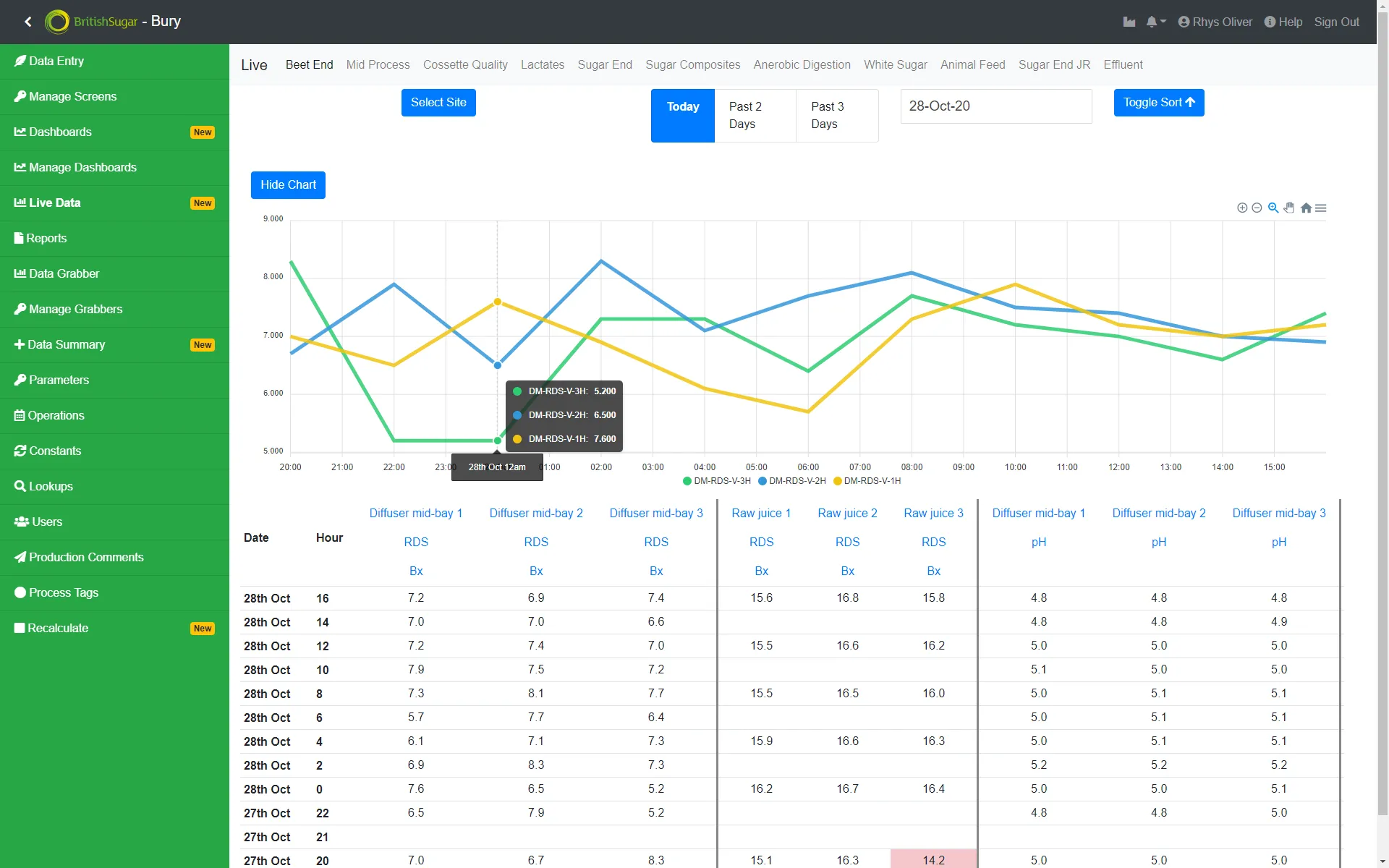Click the Toggle Sort button

(x=1159, y=103)
